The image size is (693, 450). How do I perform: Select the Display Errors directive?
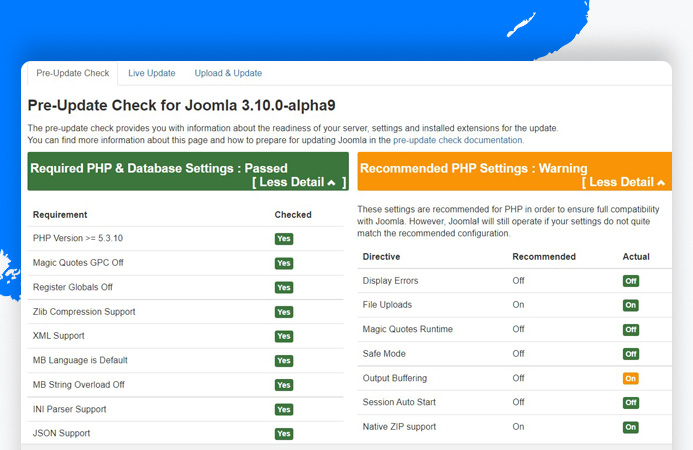pos(390,281)
